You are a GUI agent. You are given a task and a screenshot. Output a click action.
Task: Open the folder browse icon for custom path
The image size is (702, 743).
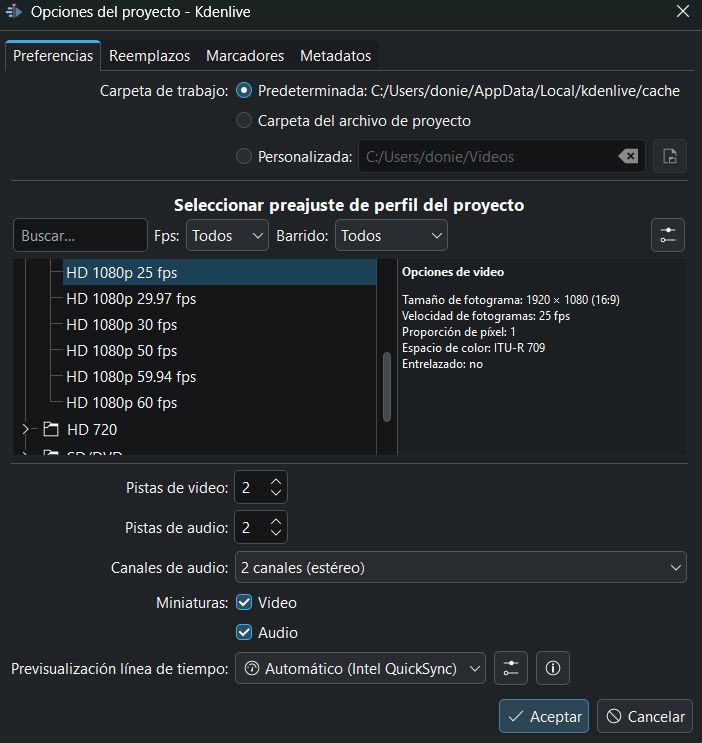pos(669,156)
